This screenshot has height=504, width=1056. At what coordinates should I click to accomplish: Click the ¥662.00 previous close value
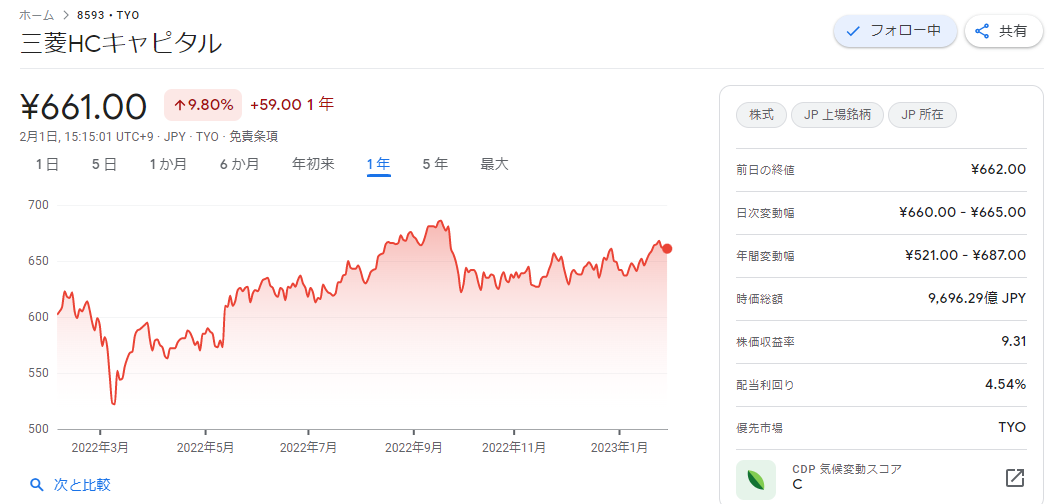tap(999, 169)
